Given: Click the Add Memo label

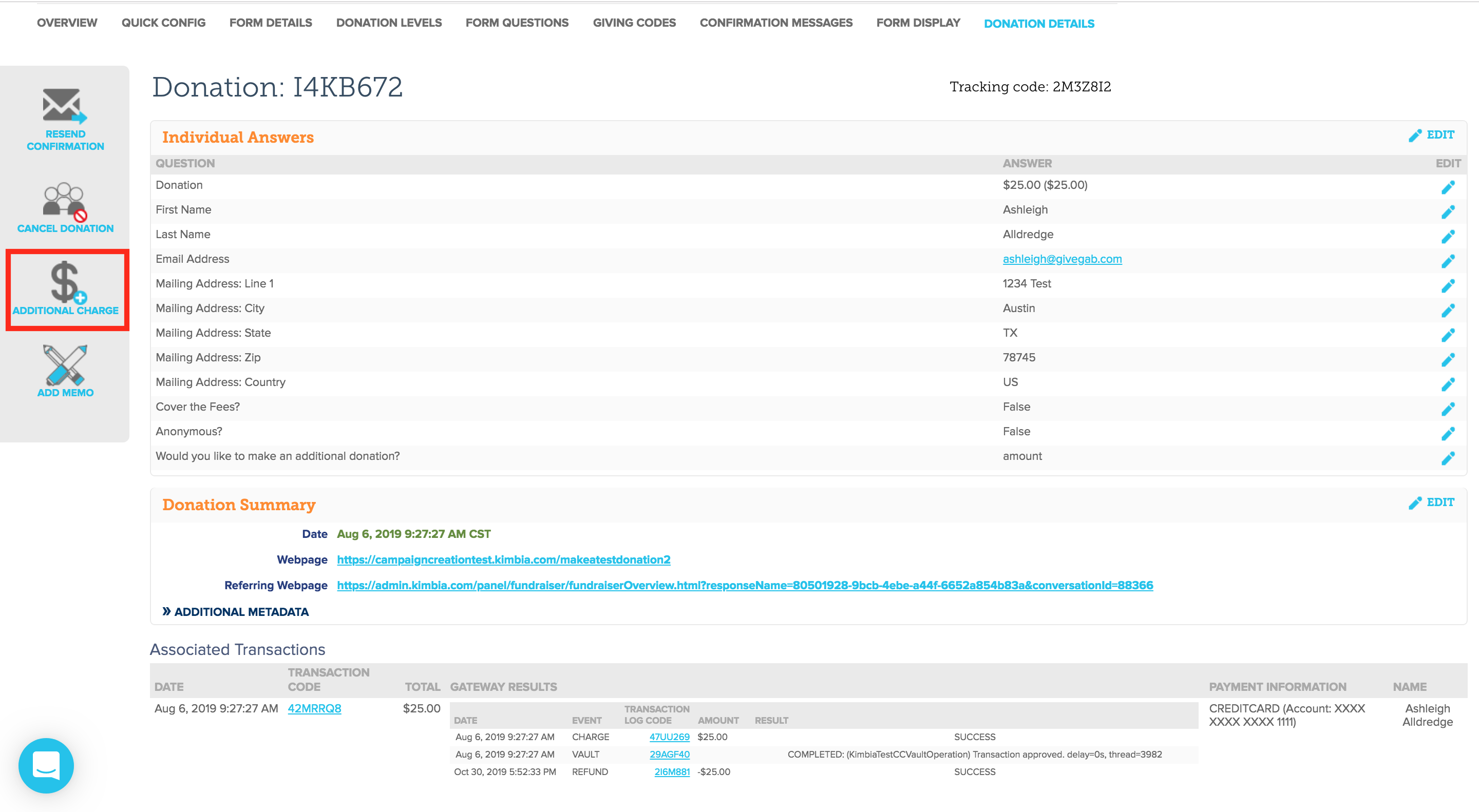Looking at the screenshot, I should 65,393.
